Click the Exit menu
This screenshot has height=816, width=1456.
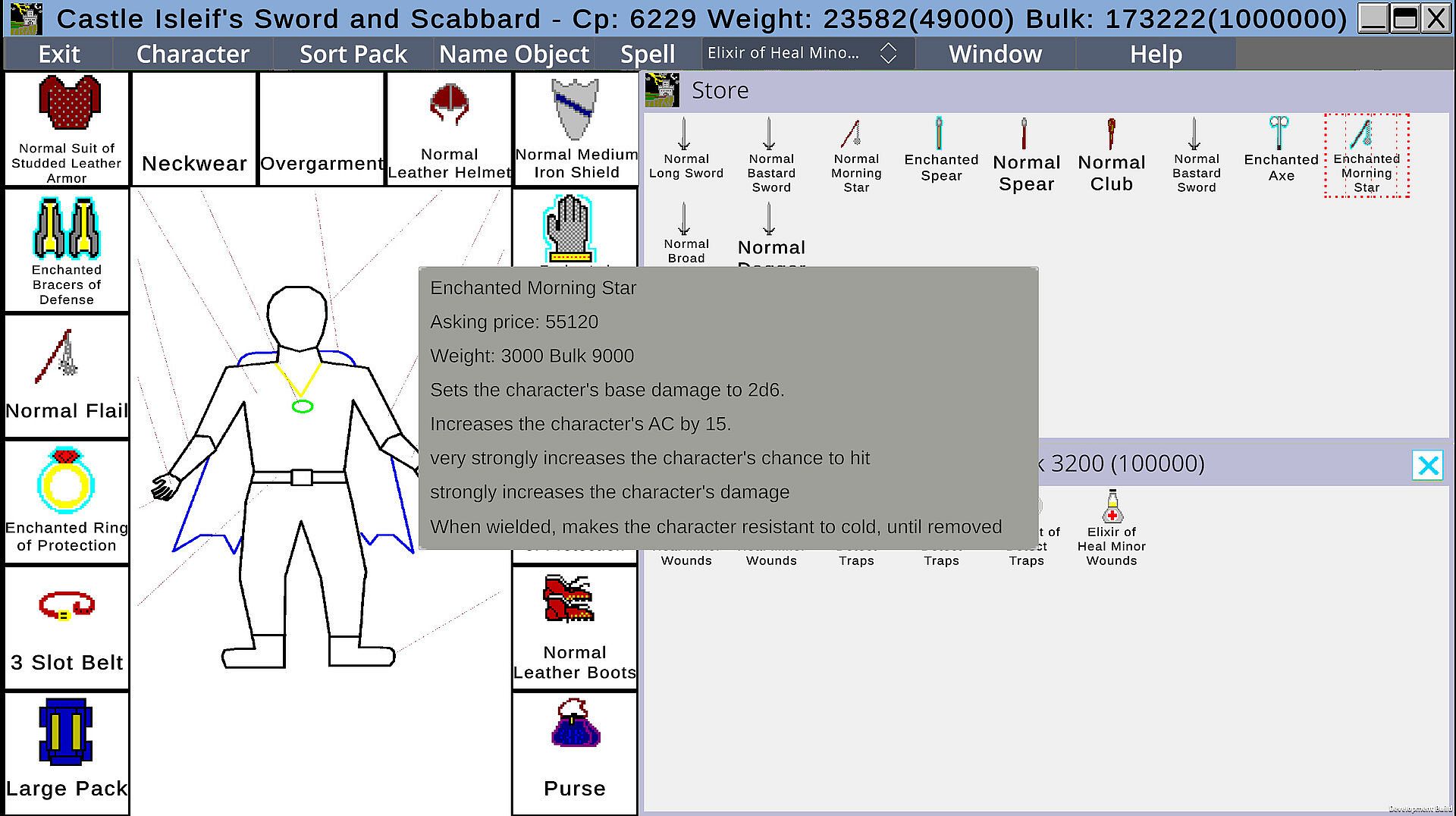click(x=59, y=54)
